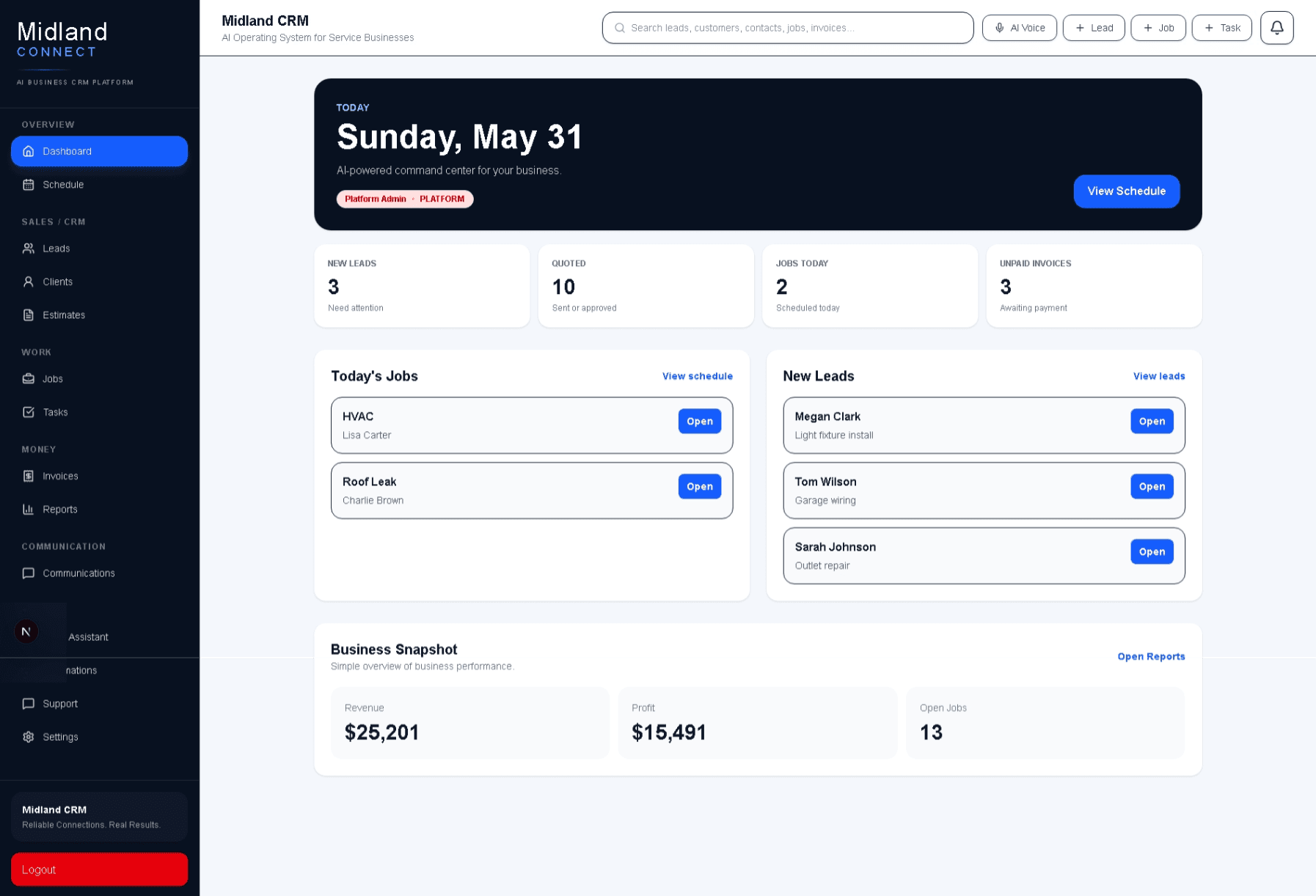This screenshot has width=1316, height=896.
Task: Click the plus icon on Lead button
Action: coord(1080,28)
